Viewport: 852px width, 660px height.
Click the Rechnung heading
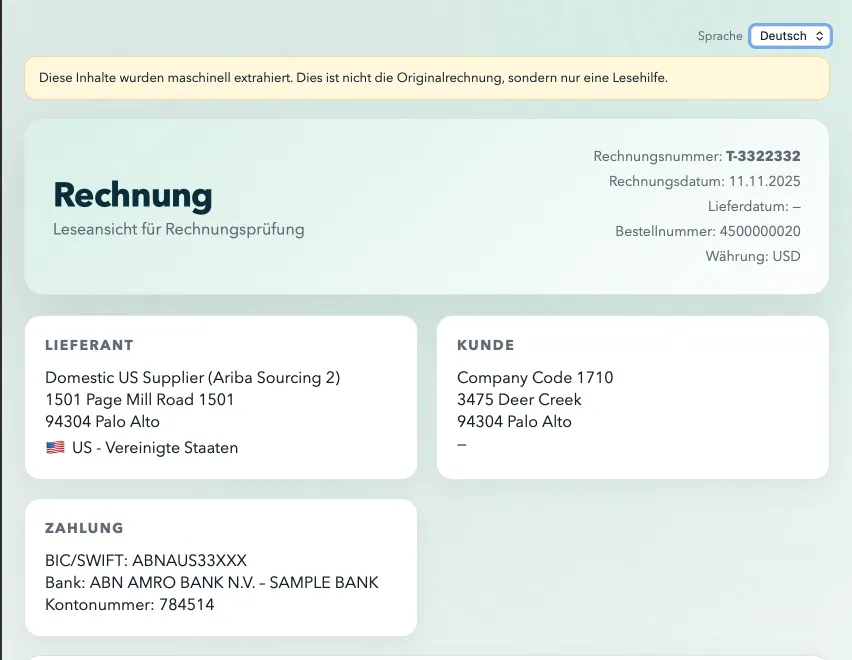coord(133,196)
